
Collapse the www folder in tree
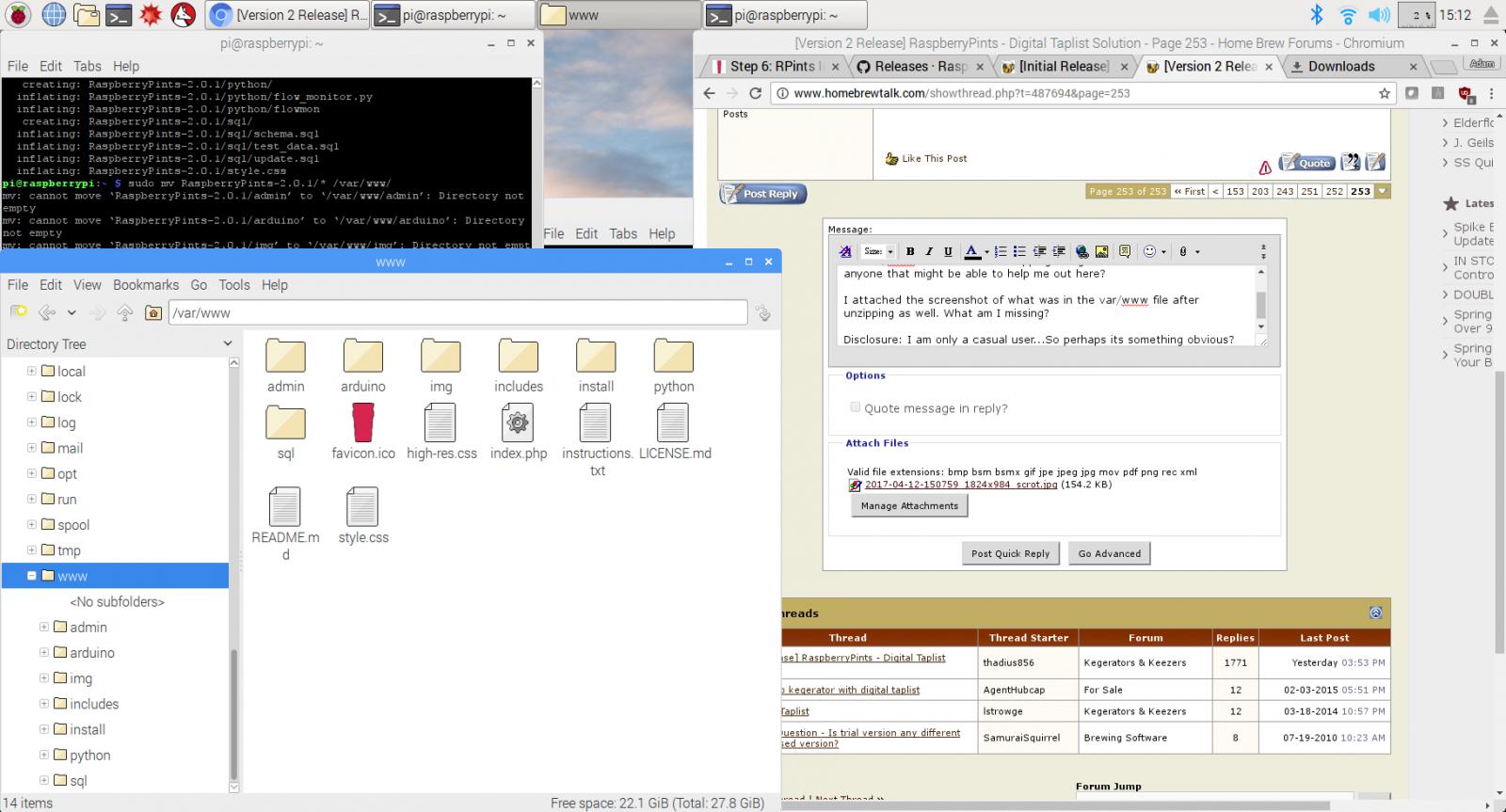(x=32, y=576)
